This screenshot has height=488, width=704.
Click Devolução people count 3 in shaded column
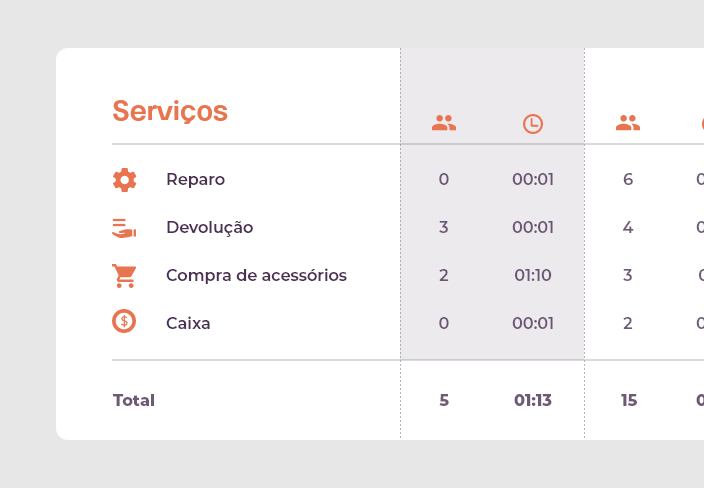point(444,227)
